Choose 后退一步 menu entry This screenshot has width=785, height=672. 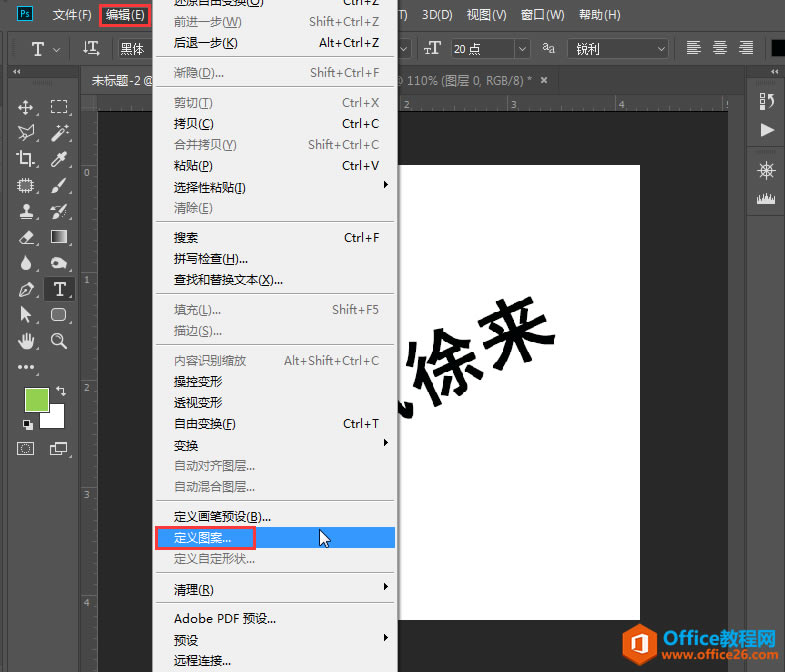[275, 43]
